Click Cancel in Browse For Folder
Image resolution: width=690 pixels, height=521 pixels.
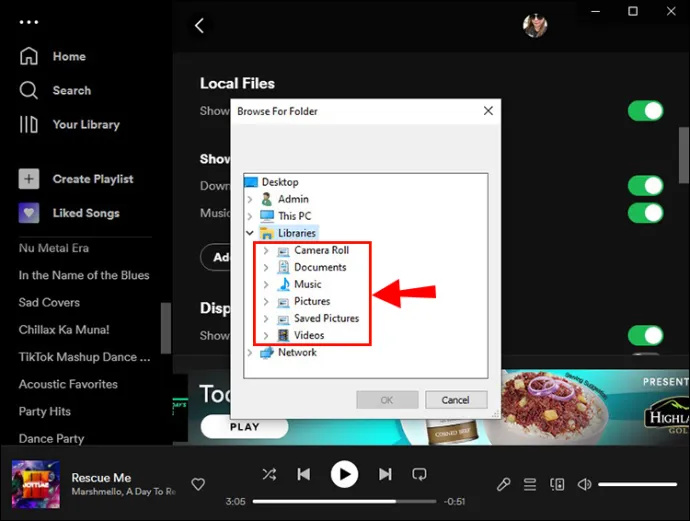[456, 400]
